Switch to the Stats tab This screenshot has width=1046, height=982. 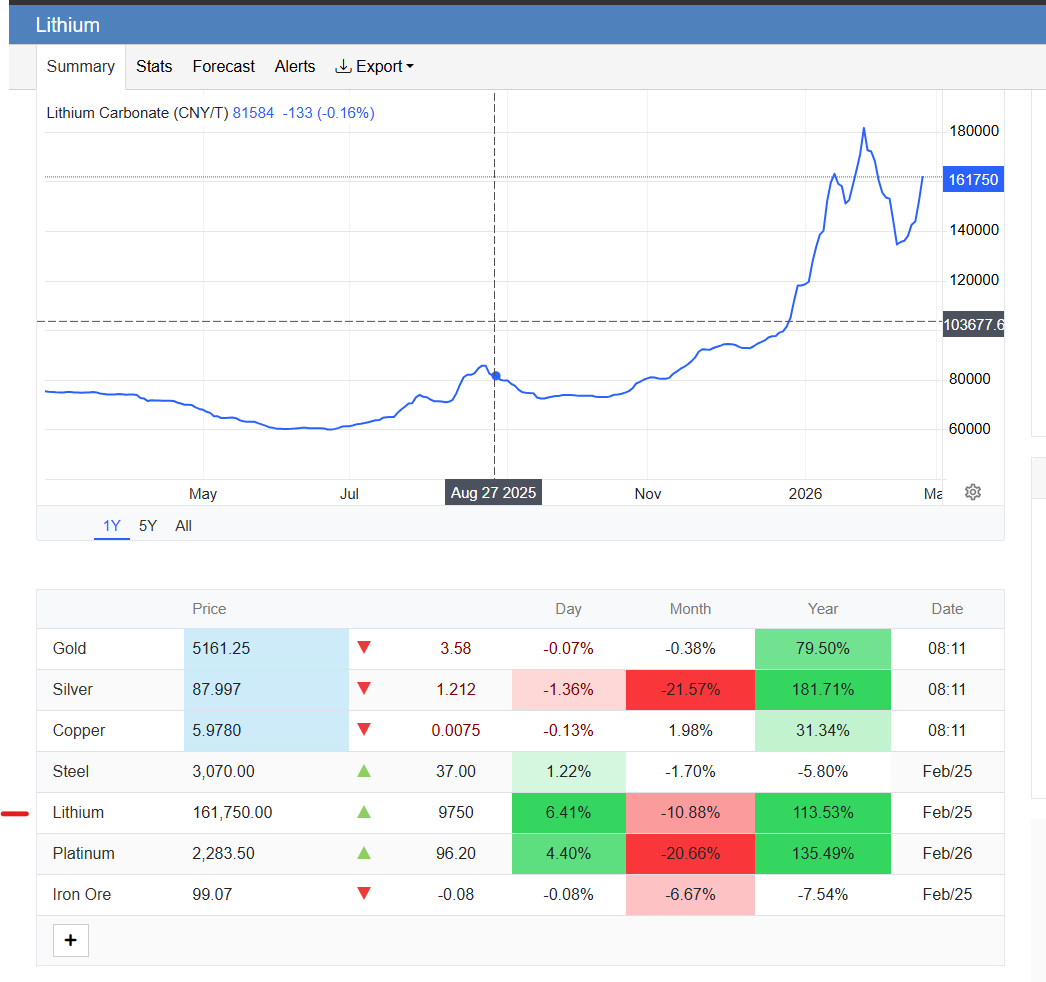154,66
